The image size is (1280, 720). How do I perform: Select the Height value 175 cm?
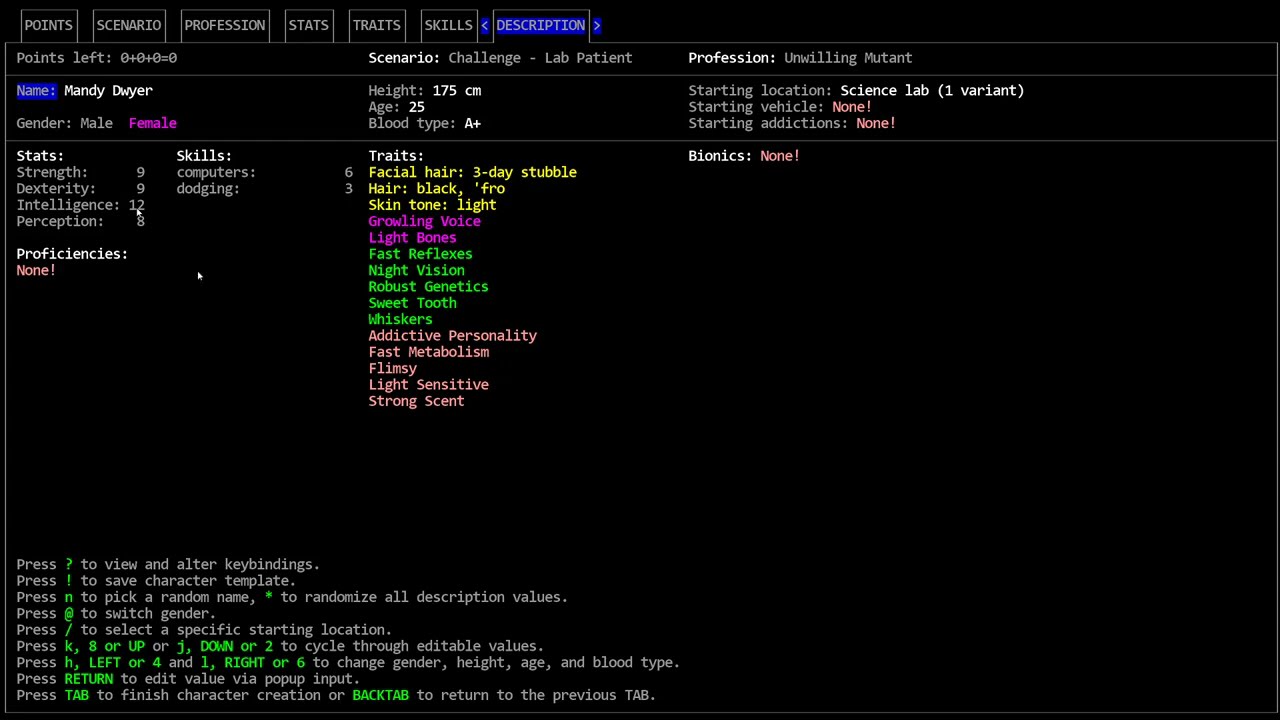(456, 90)
